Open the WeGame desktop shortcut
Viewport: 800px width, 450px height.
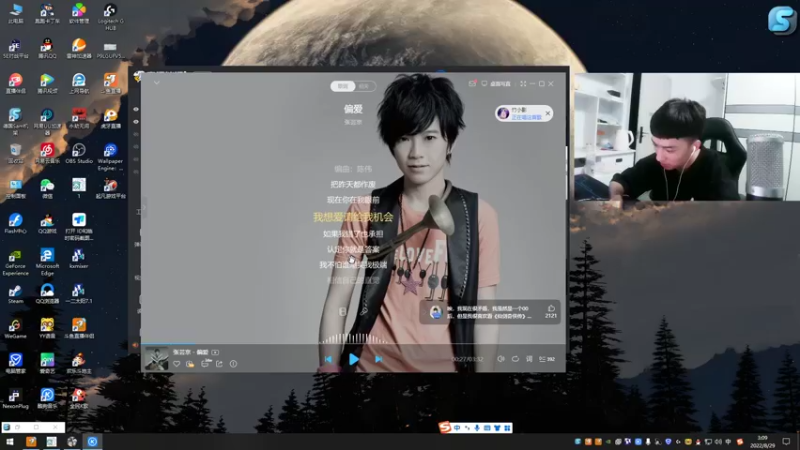pyautogui.click(x=15, y=329)
